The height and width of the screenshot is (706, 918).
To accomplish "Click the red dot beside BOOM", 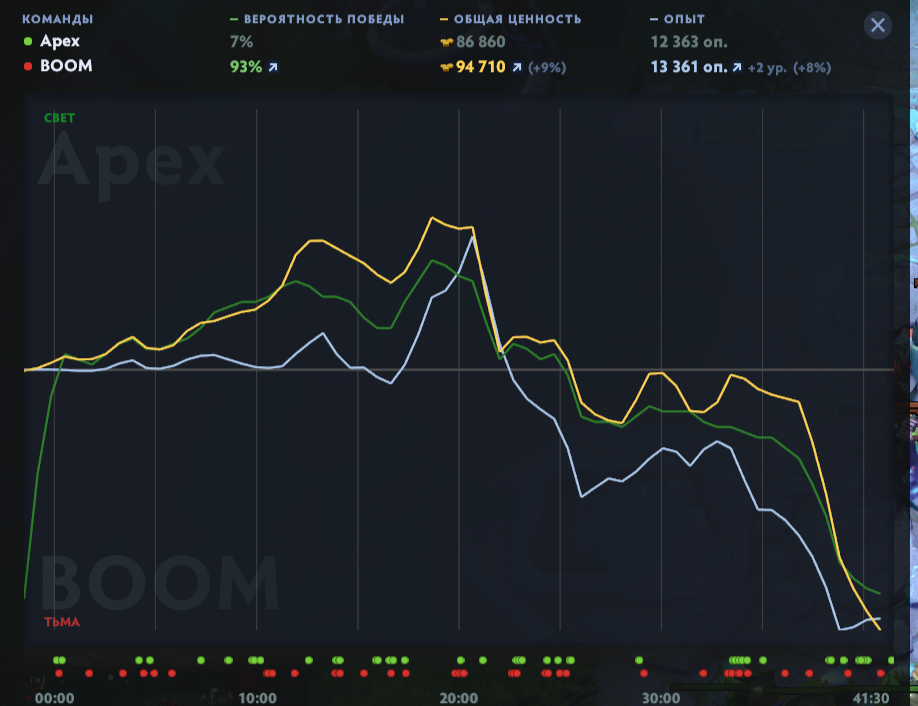I will [28, 66].
